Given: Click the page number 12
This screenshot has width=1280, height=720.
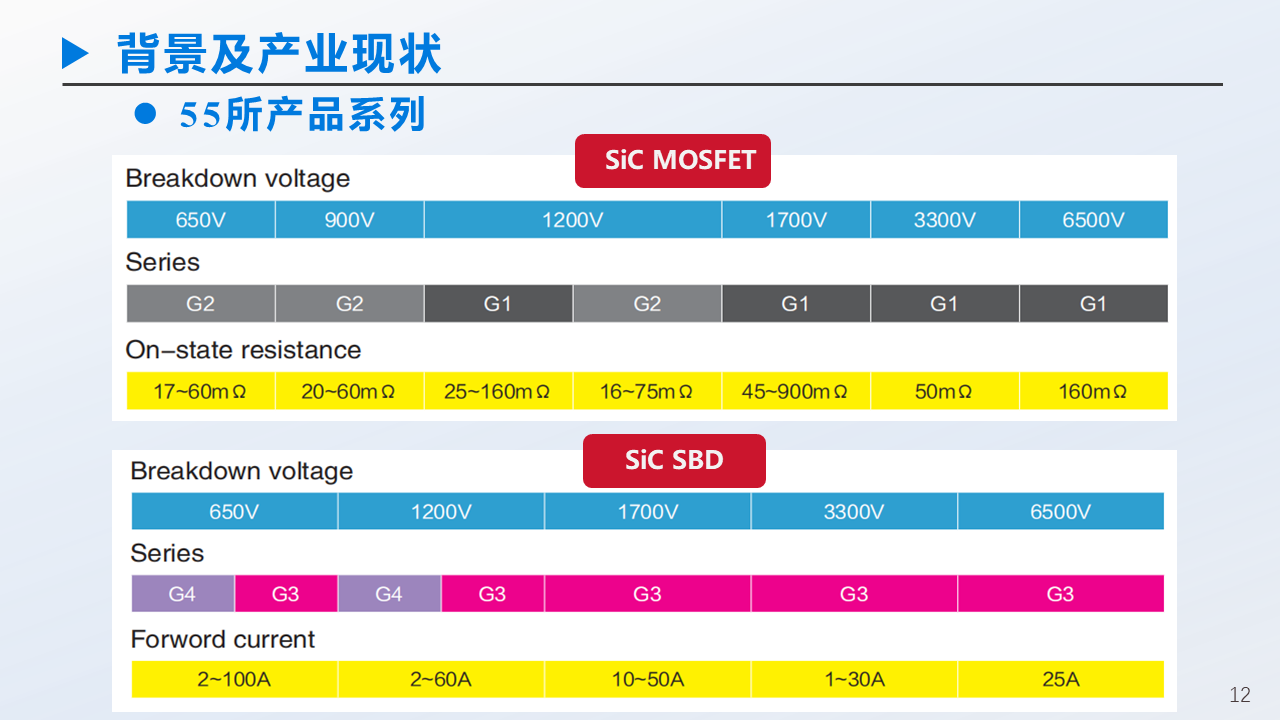Looking at the screenshot, I should click(1240, 695).
